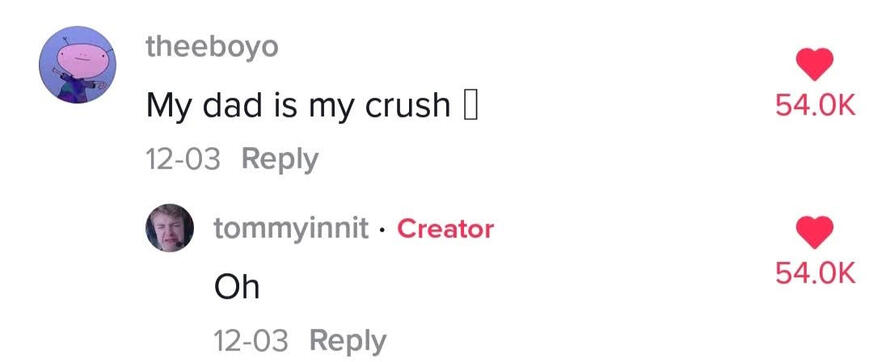Image resolution: width=873 pixels, height=362 pixels.
Task: Click the dot separator before Creator
Action: [382, 229]
